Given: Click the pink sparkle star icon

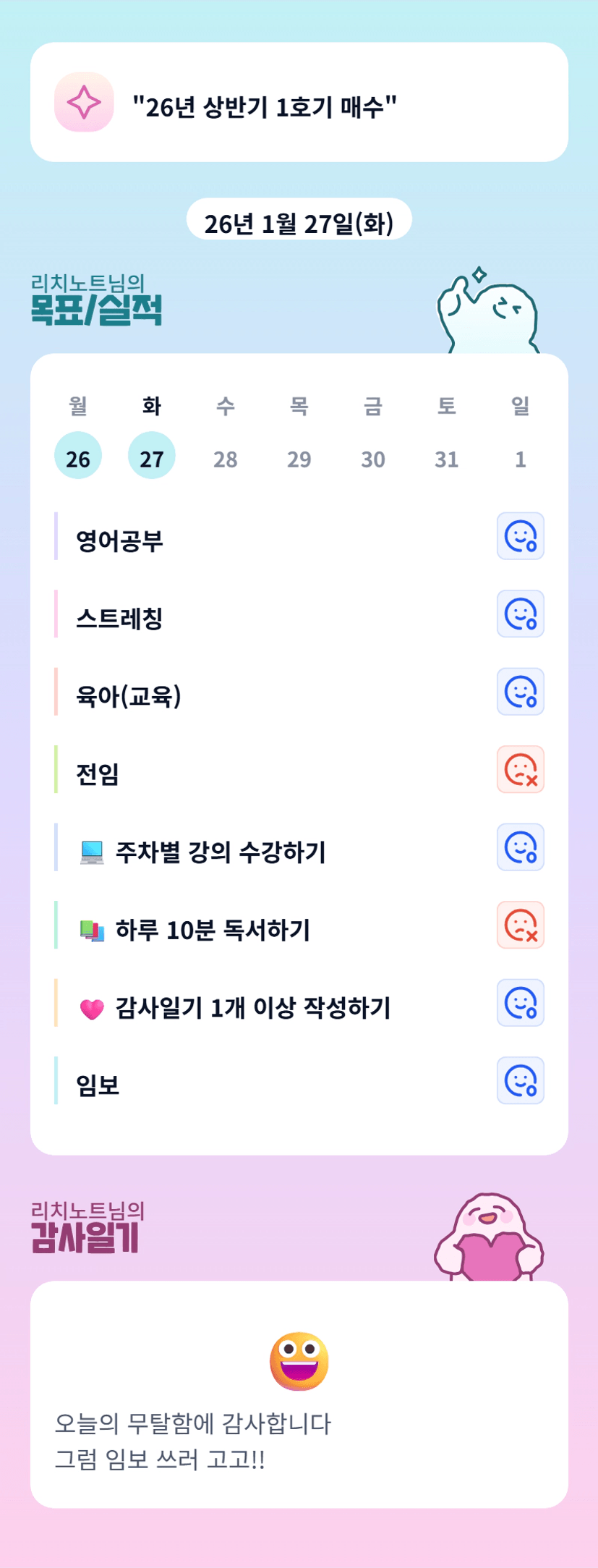Looking at the screenshot, I should [x=84, y=102].
